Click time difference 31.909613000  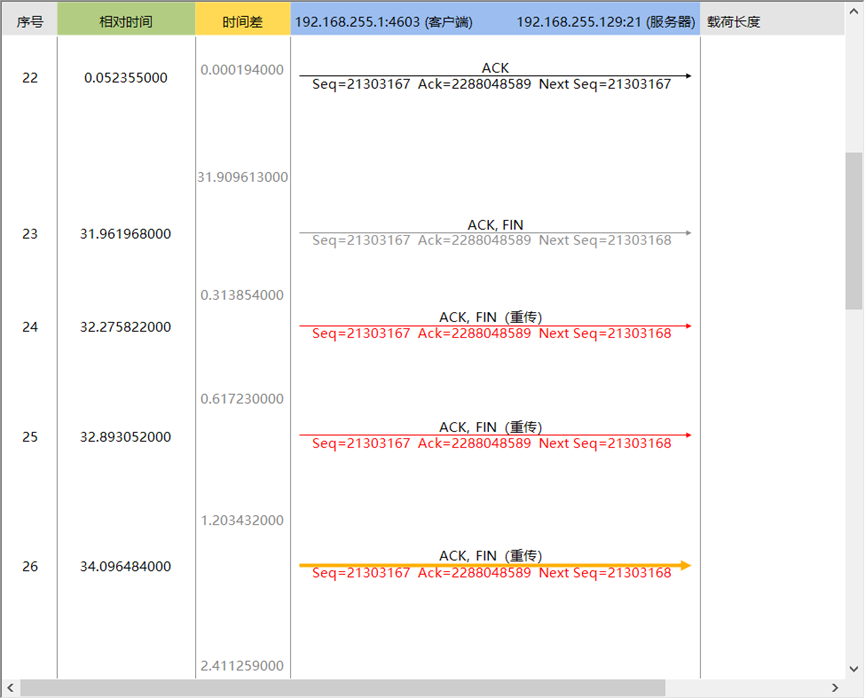point(243,177)
